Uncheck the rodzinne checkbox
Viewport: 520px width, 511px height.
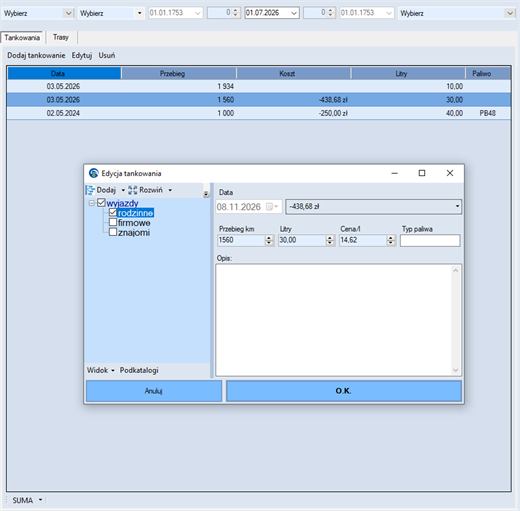113,212
